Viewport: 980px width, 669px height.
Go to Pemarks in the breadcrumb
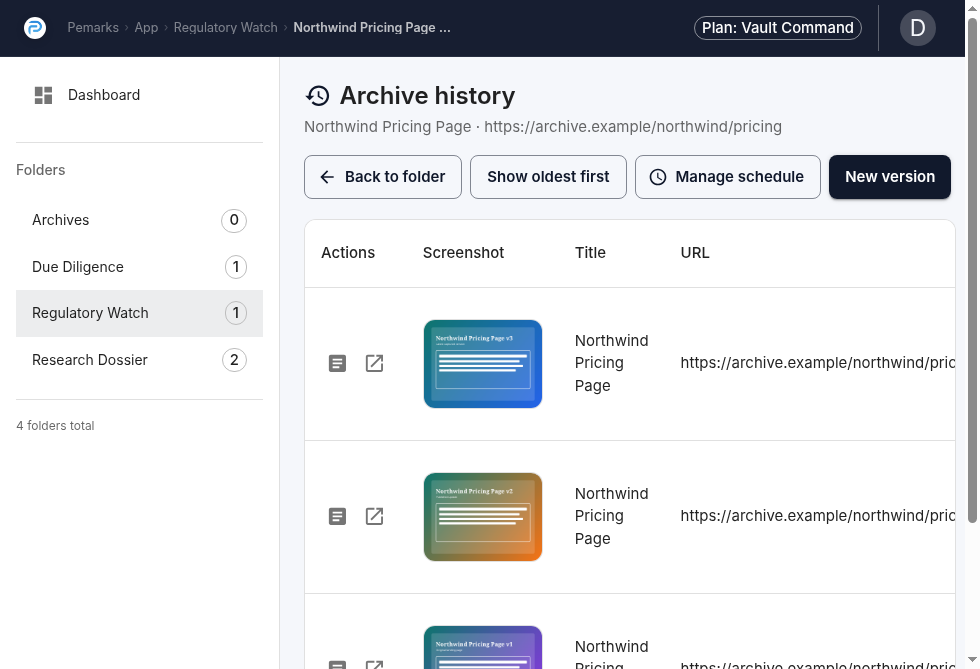(x=93, y=28)
